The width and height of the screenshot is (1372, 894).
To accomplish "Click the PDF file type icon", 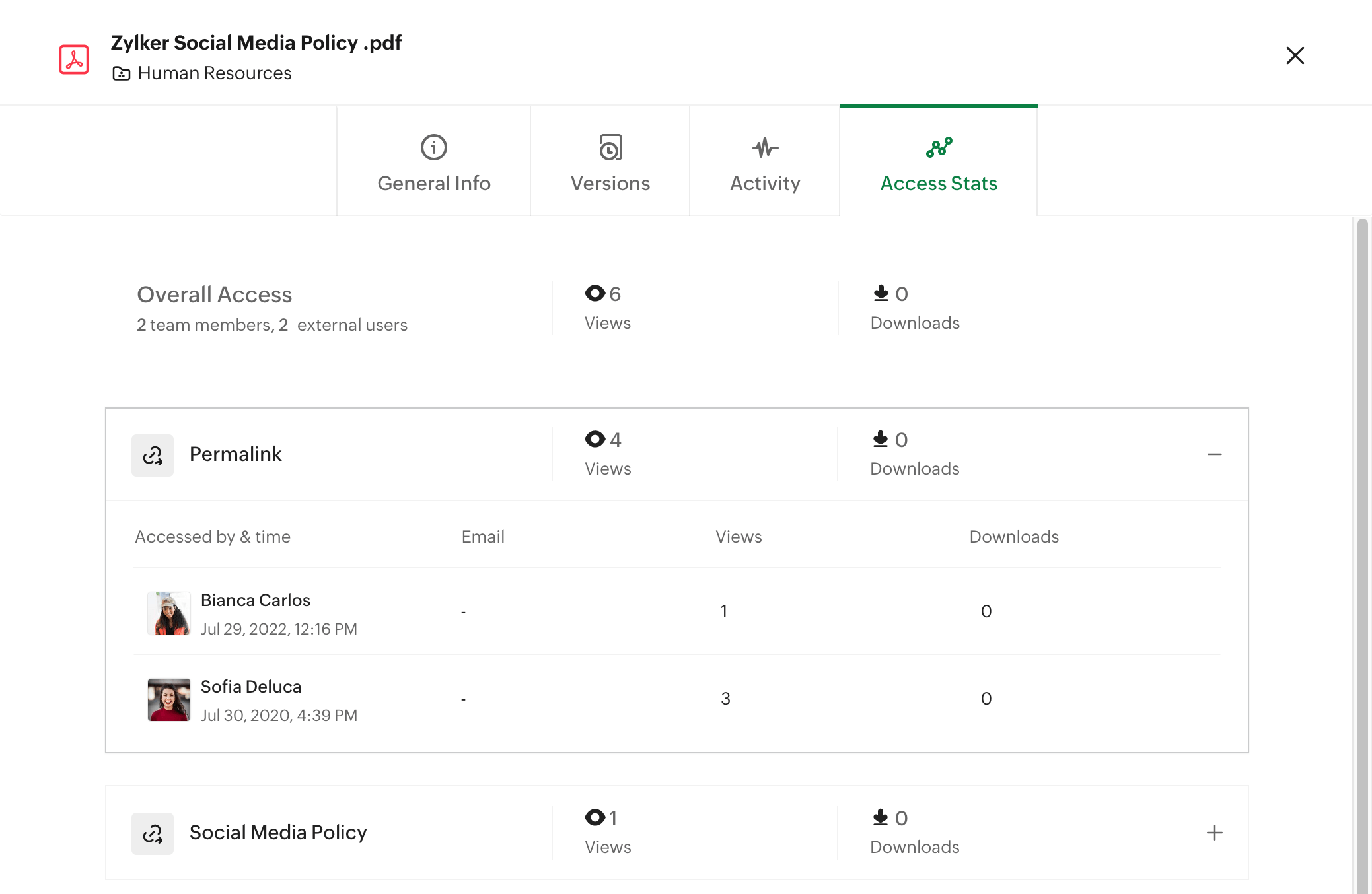I will (x=74, y=59).
